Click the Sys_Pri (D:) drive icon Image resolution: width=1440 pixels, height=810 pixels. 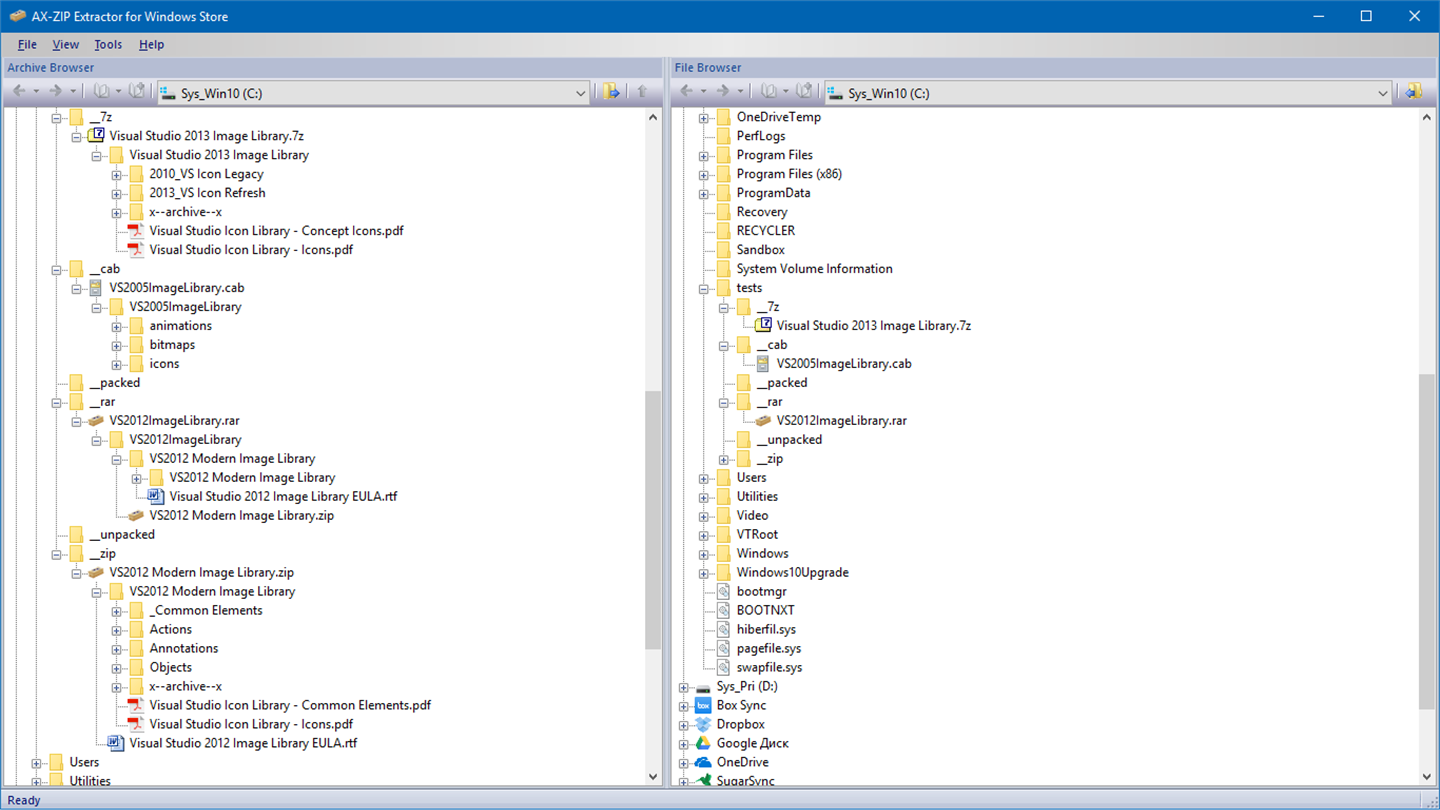tap(703, 687)
